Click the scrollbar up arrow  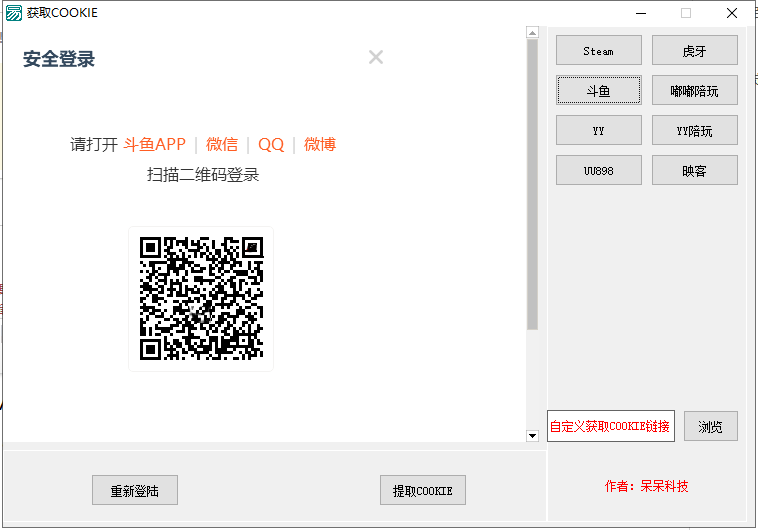532,32
